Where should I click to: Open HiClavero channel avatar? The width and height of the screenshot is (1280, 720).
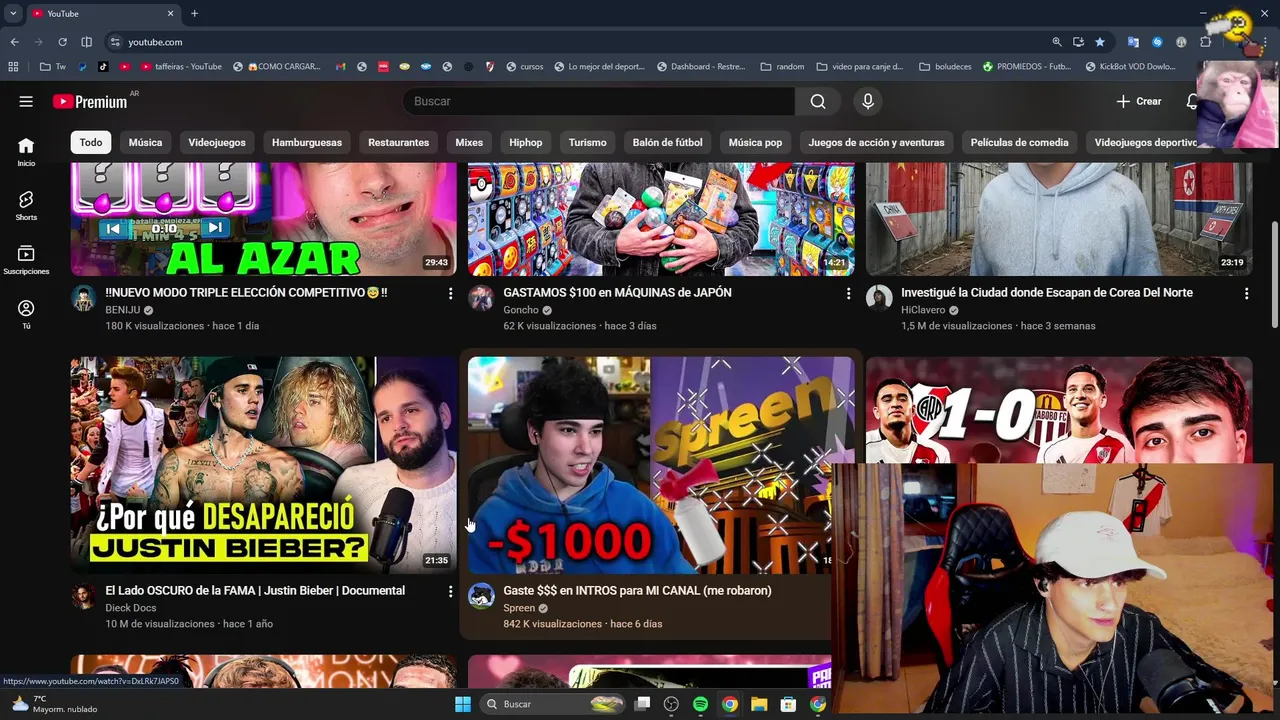pyautogui.click(x=879, y=298)
